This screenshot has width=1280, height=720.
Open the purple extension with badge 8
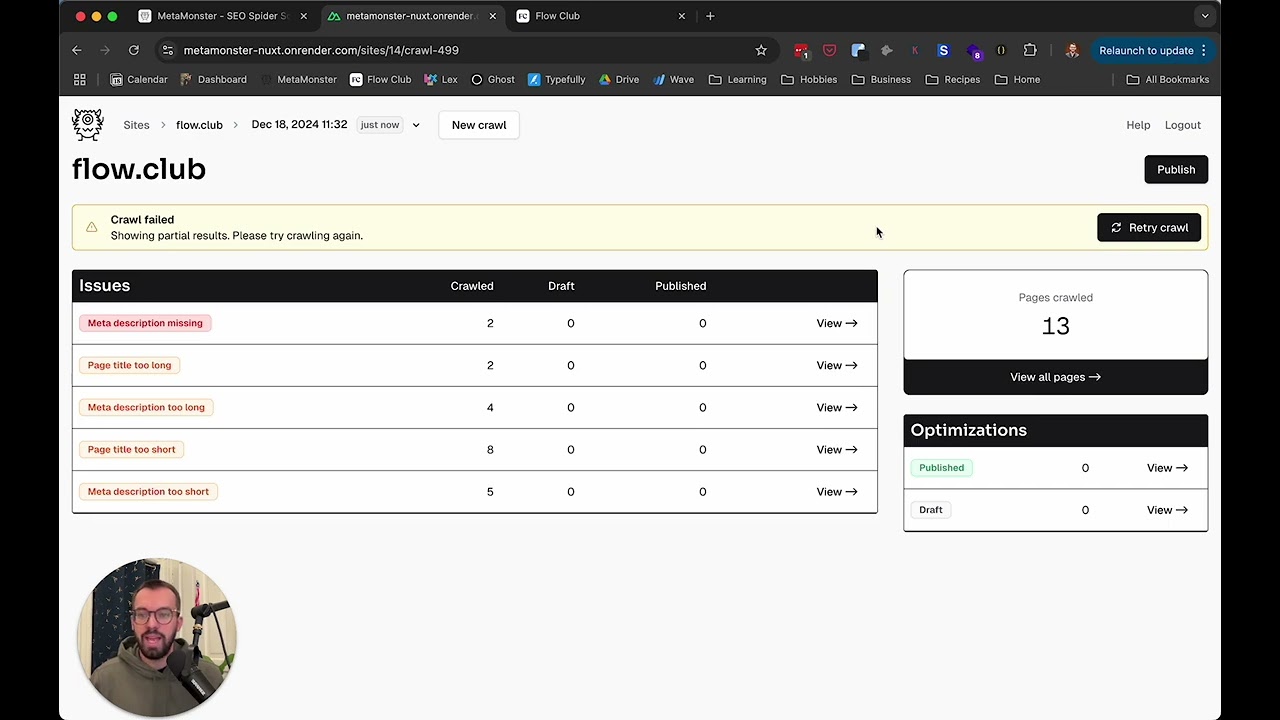974,51
